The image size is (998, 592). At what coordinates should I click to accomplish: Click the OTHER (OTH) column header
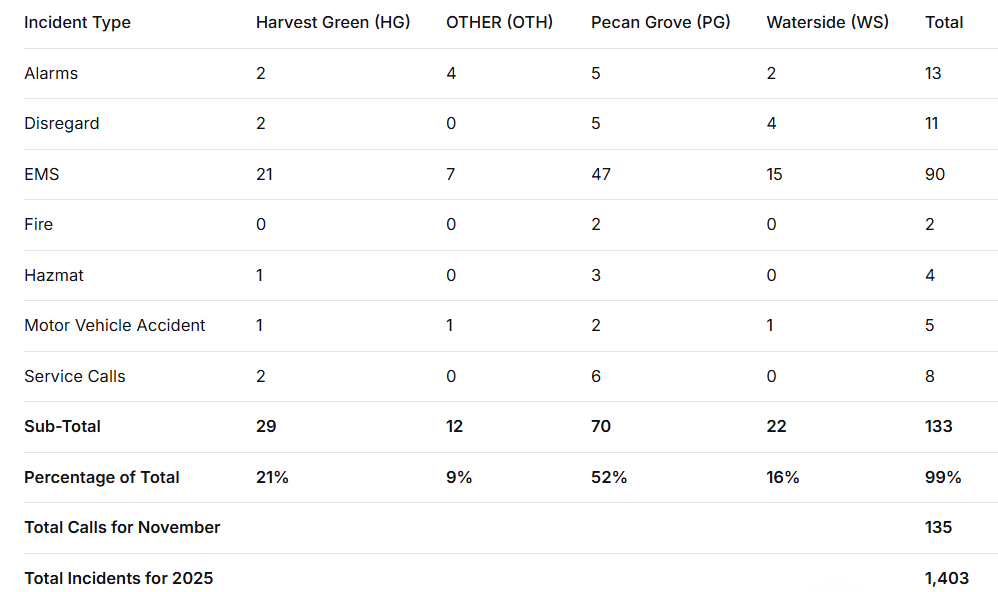pyautogui.click(x=499, y=22)
